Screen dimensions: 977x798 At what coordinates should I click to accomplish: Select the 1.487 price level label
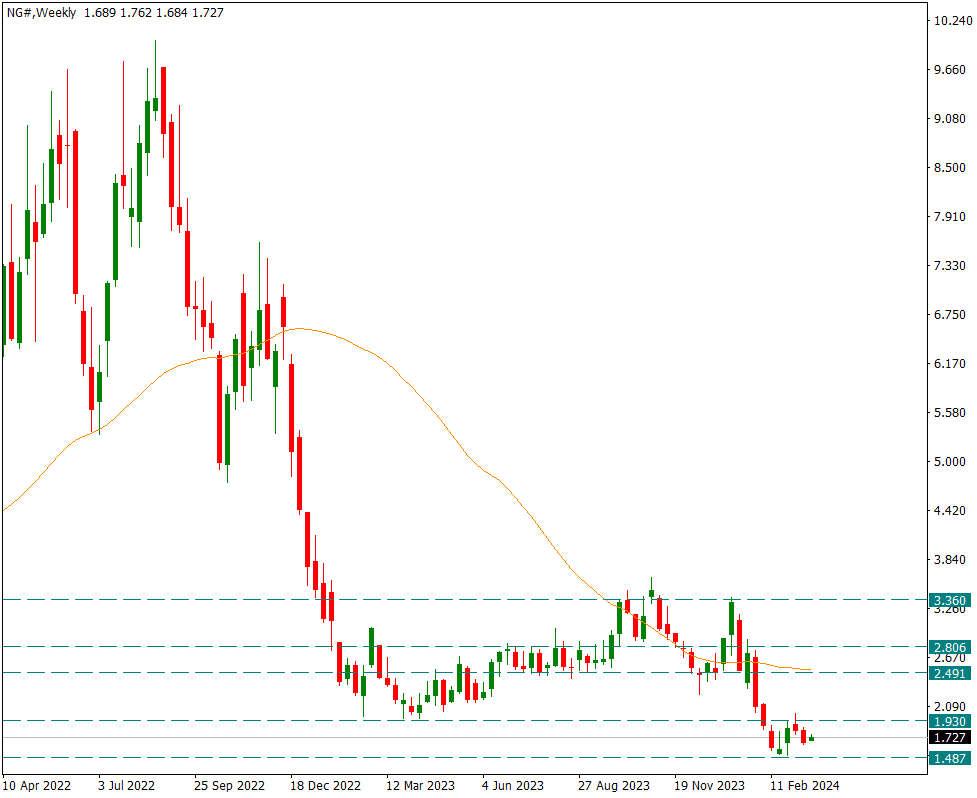tap(950, 758)
